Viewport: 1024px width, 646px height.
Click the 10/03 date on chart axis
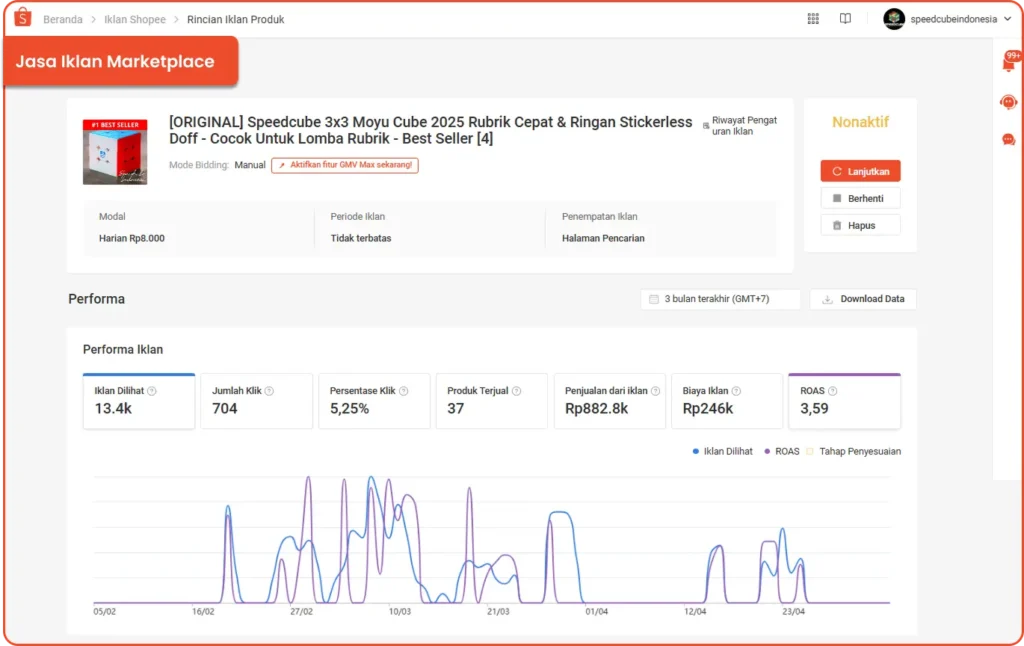tap(400, 612)
